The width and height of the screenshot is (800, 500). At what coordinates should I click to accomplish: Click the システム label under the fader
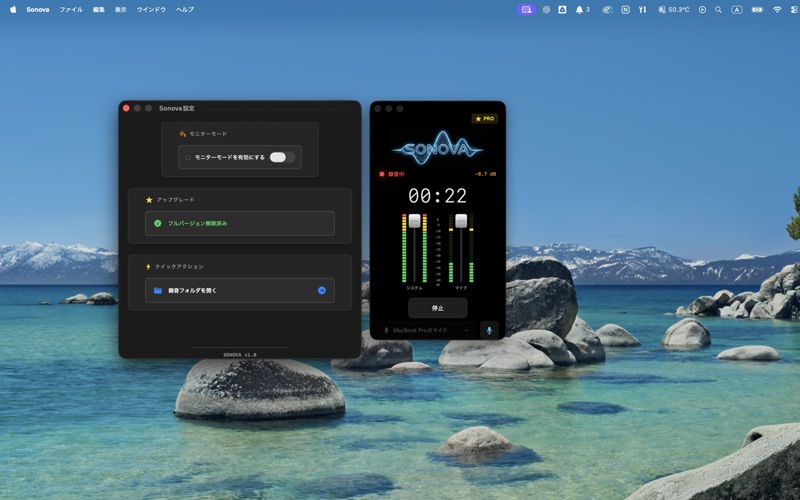414,288
